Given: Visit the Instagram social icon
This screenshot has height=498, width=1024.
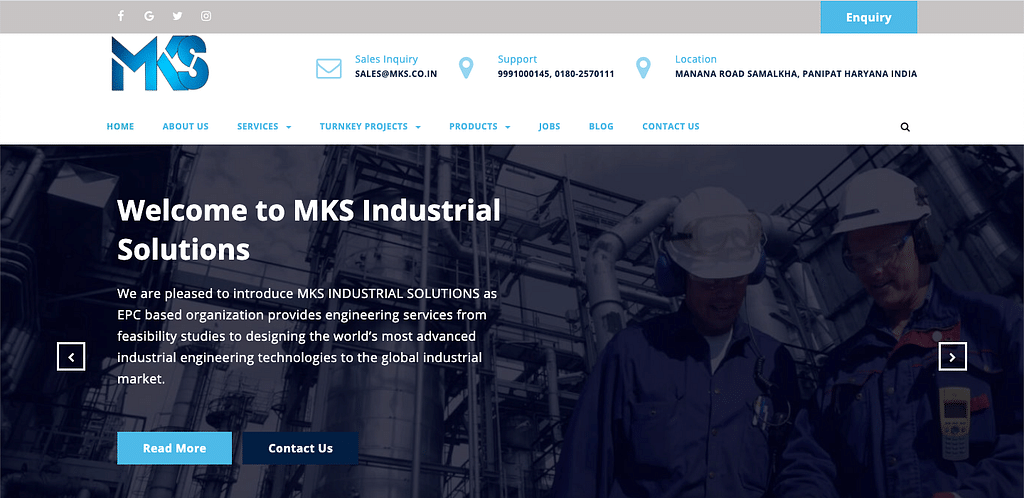Looking at the screenshot, I should [206, 16].
